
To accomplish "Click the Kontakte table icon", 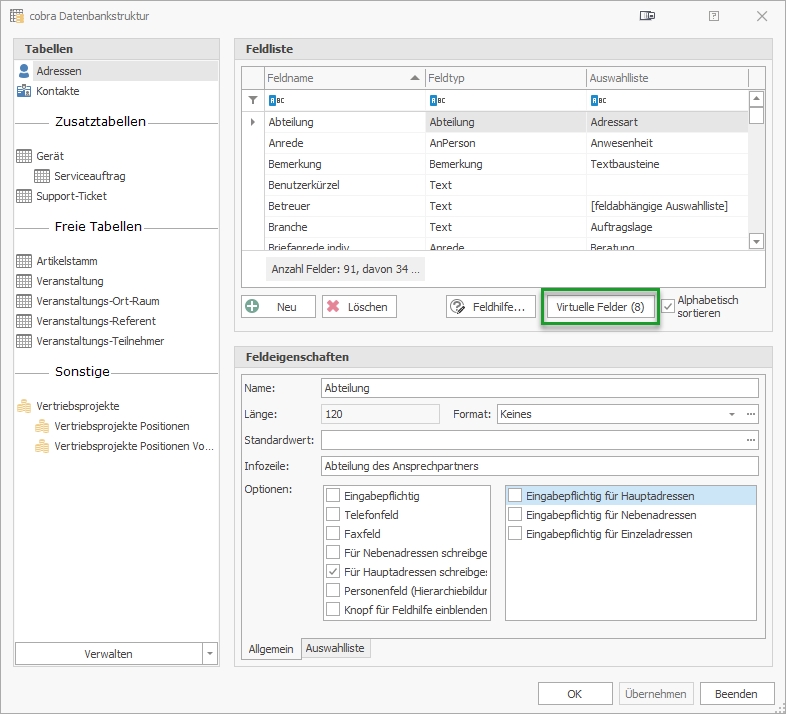I will [x=25, y=91].
